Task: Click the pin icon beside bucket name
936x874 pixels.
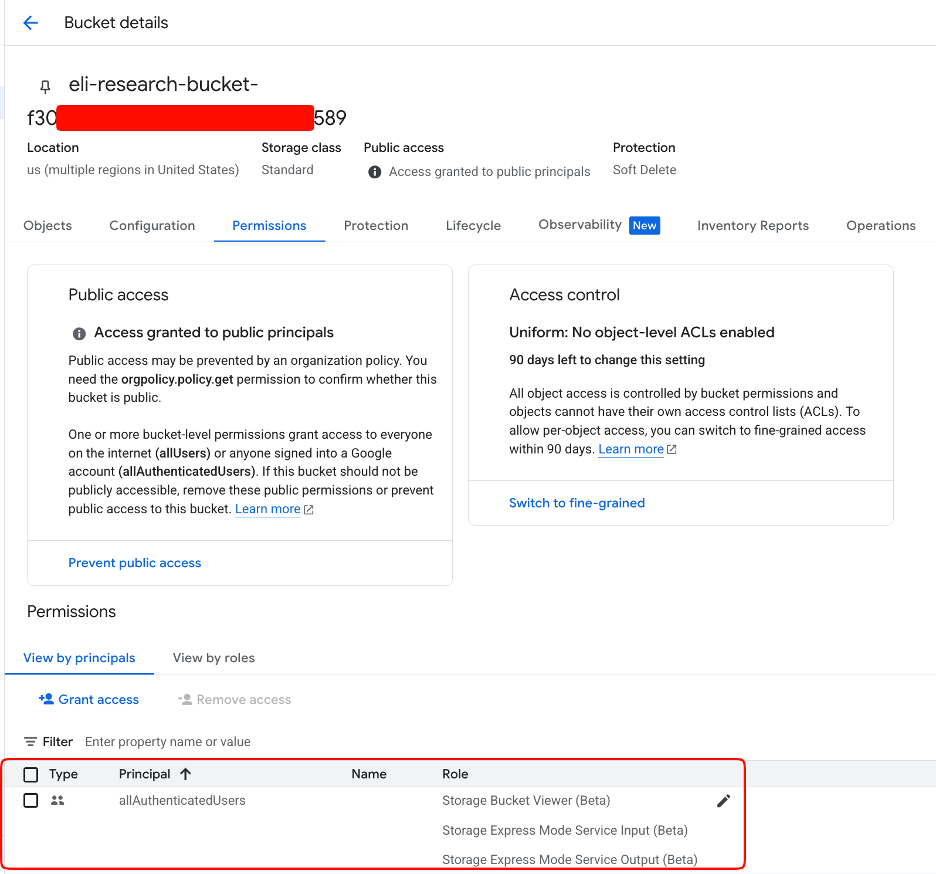Action: [x=44, y=87]
